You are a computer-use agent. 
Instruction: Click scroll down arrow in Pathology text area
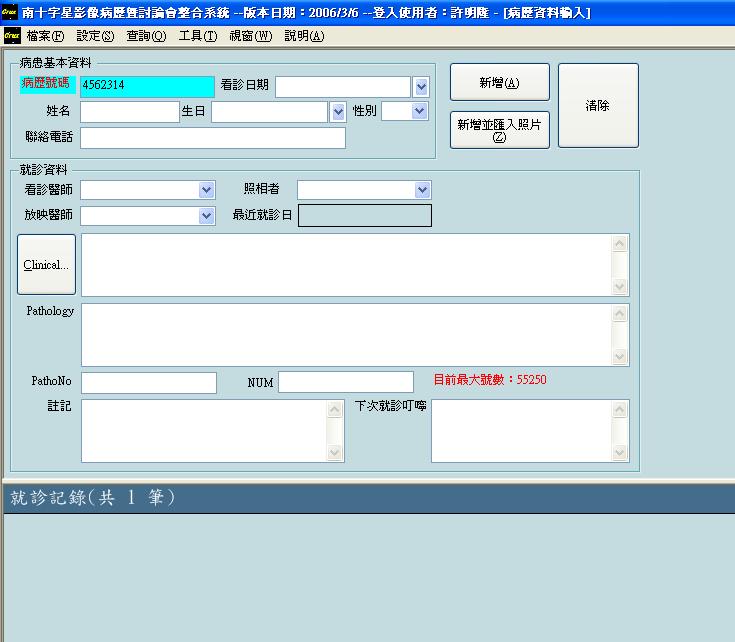pyautogui.click(x=620, y=356)
